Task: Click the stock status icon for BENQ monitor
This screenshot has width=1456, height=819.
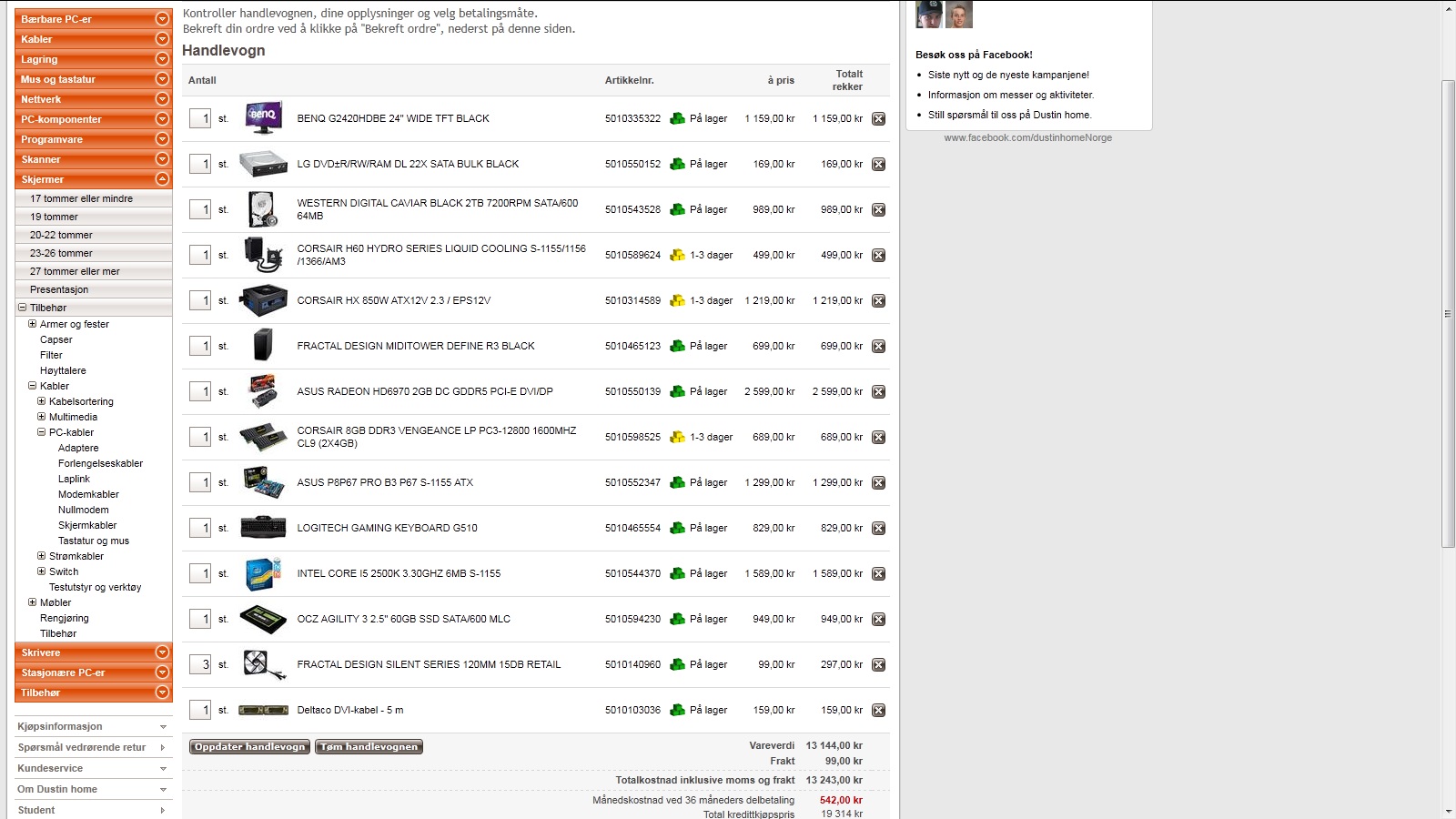Action: [677, 118]
